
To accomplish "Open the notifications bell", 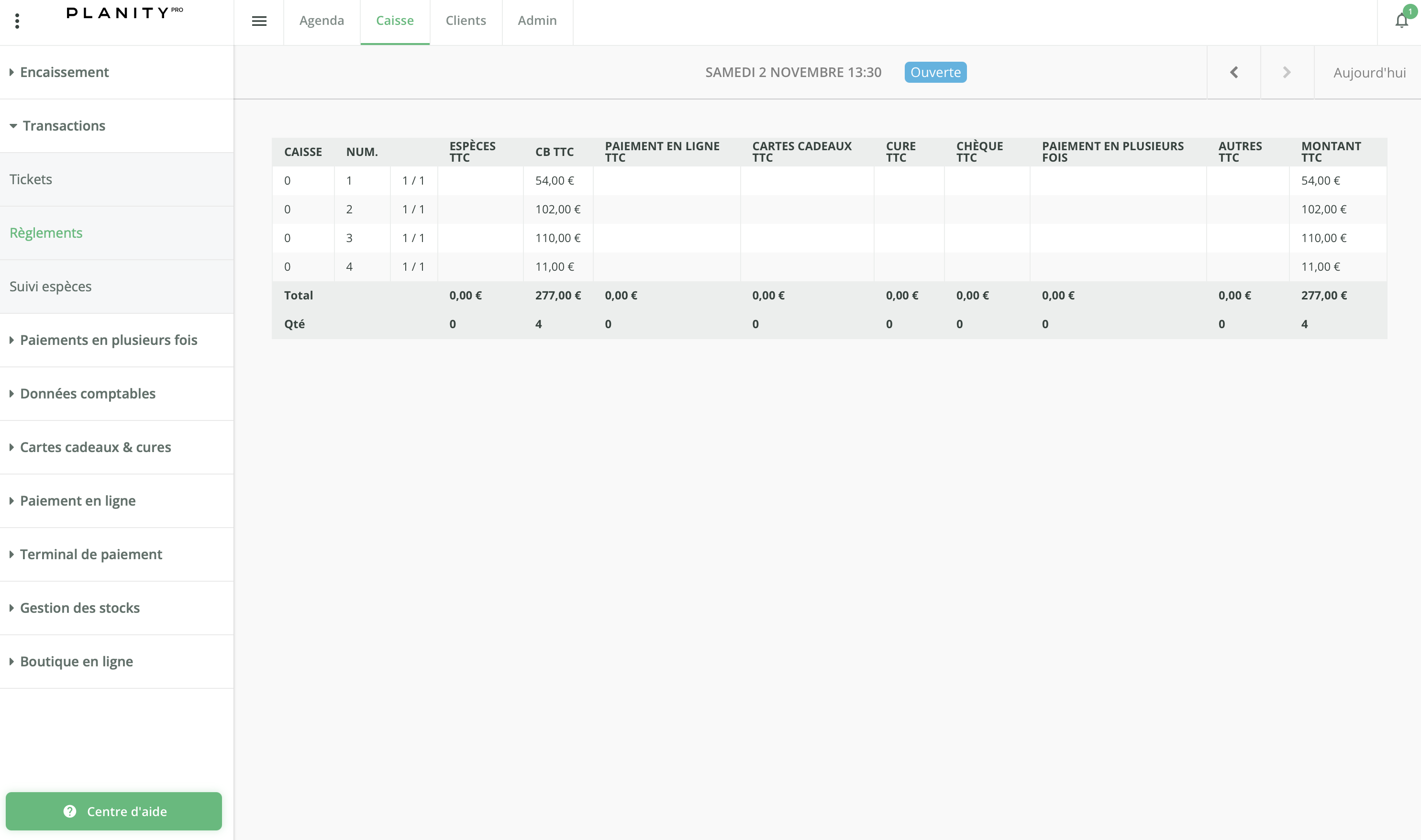I will pyautogui.click(x=1401, y=21).
